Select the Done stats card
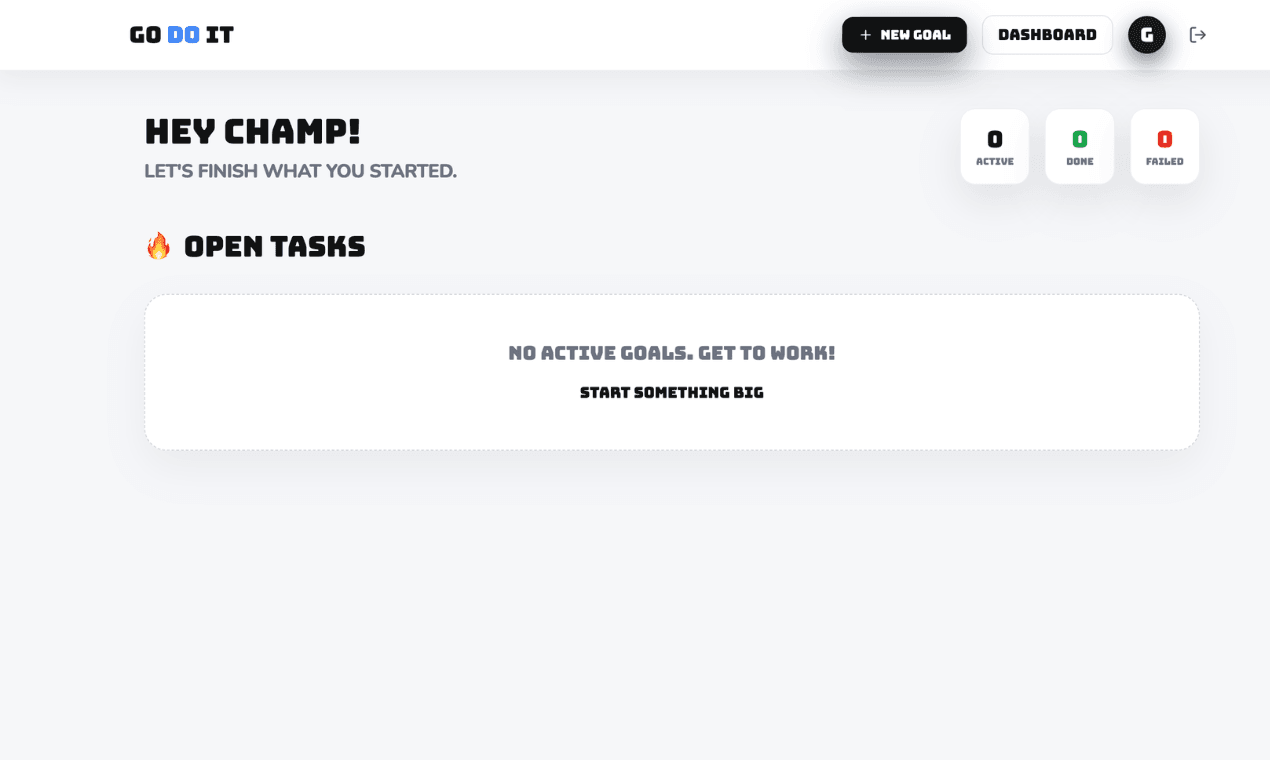 coord(1079,146)
